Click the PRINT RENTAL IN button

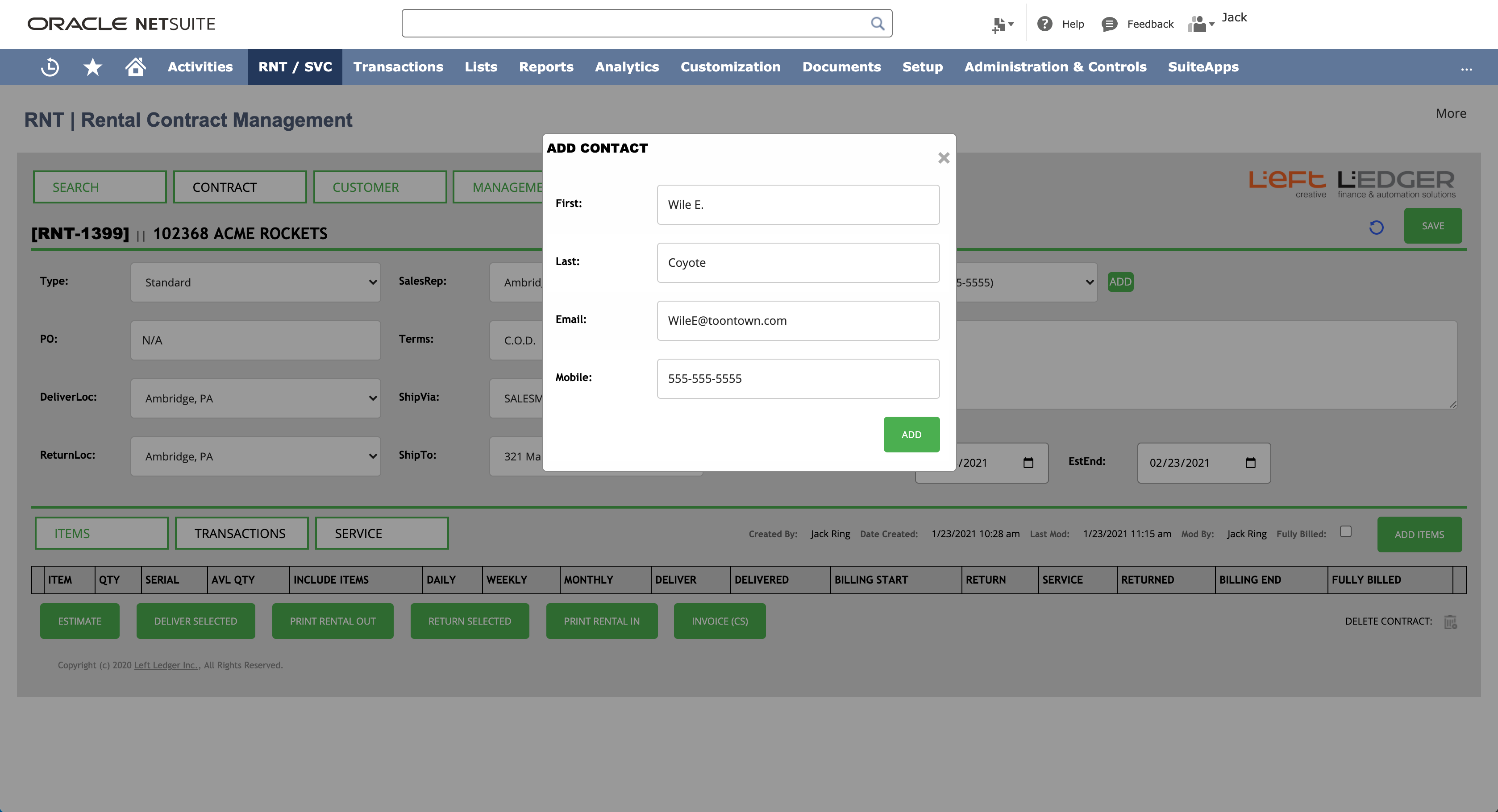[602, 621]
